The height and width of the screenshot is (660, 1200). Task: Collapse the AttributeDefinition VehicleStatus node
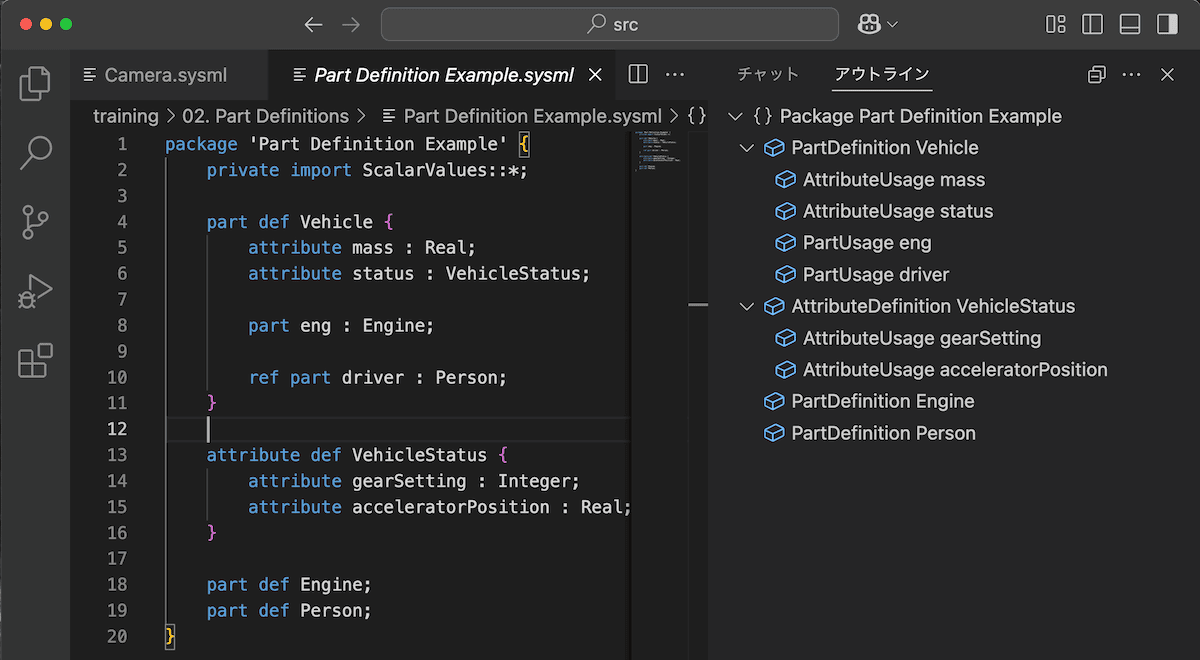point(747,307)
